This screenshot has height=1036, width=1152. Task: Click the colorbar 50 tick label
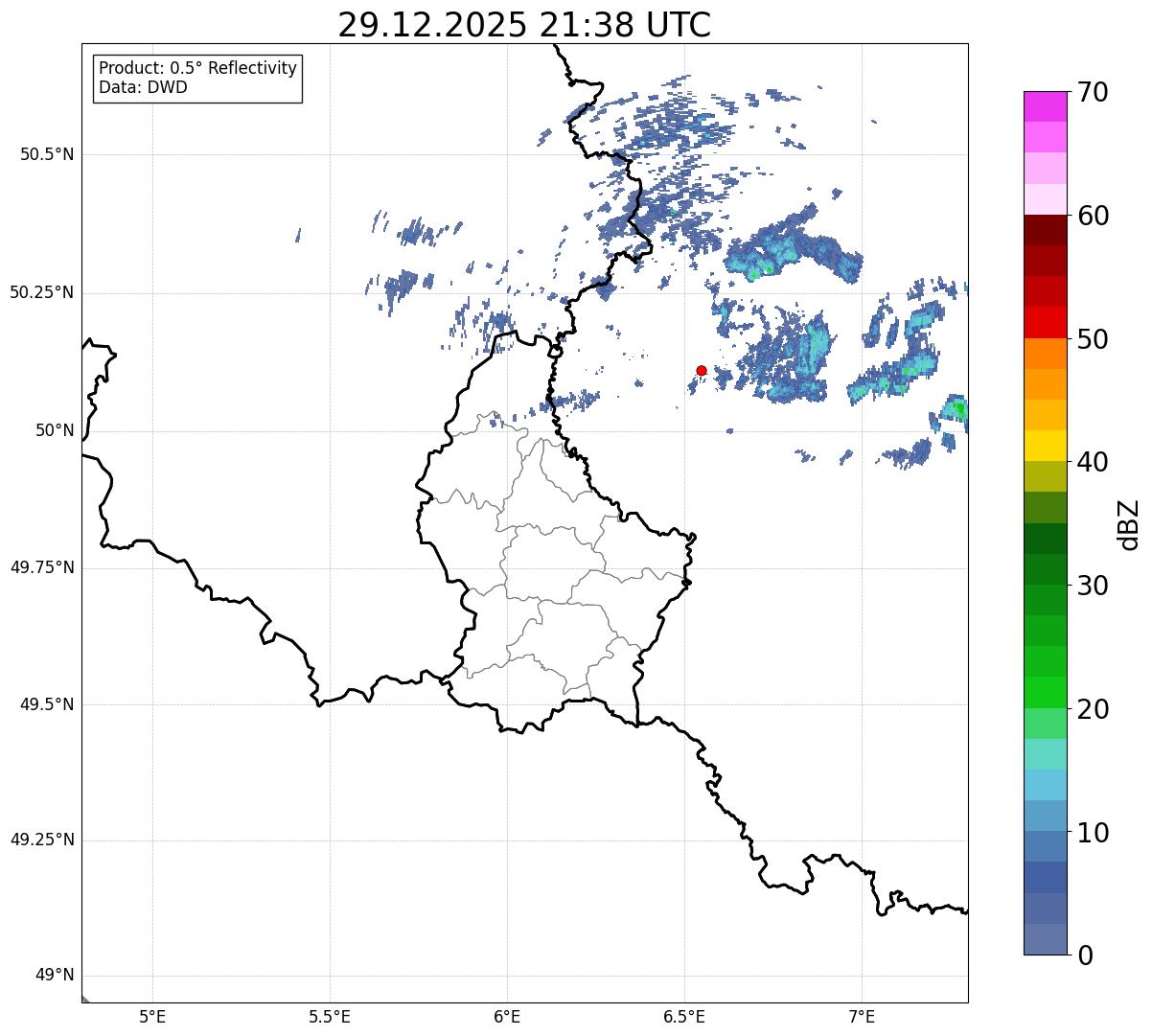tap(1094, 339)
